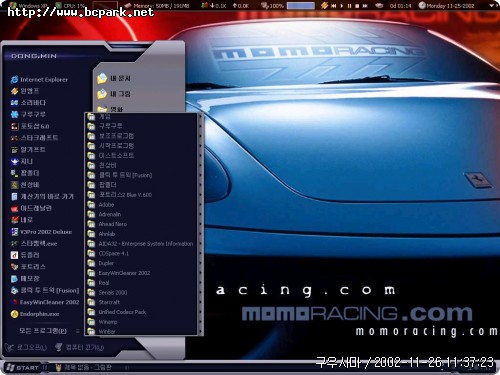Start 스타크래프트 from the left program list
Viewport: 500px width, 375px height.
(35, 138)
